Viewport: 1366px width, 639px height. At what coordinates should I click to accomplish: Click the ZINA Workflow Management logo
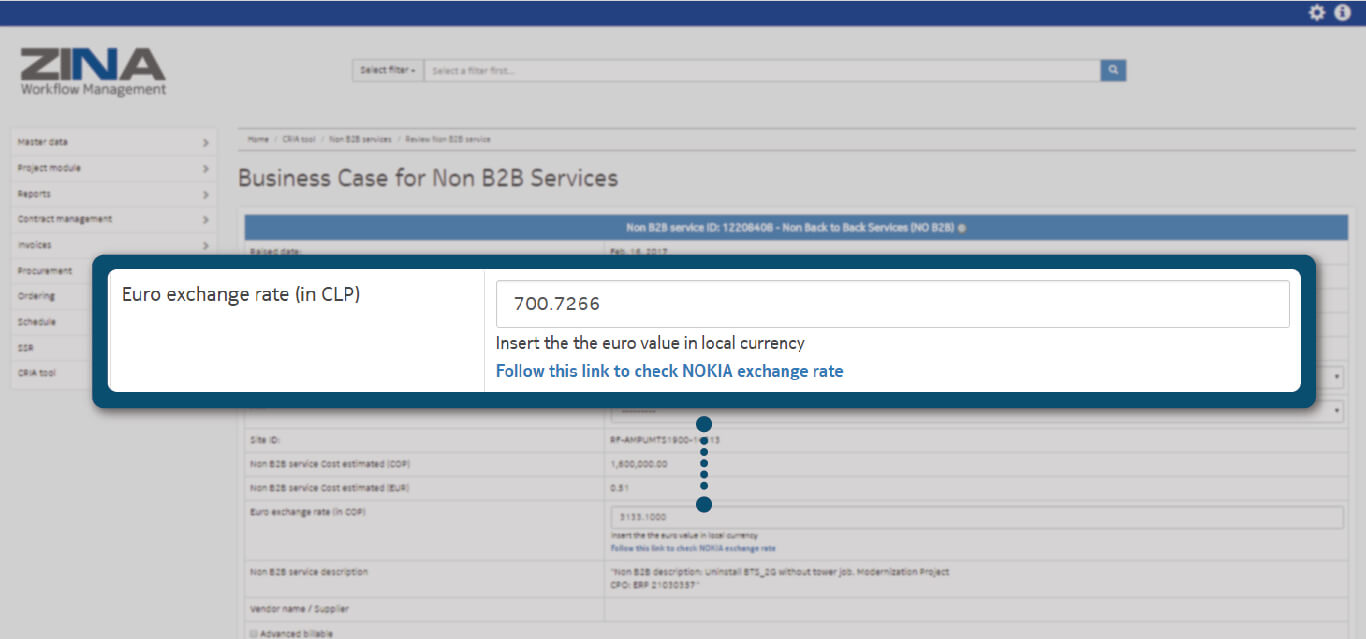(93, 71)
